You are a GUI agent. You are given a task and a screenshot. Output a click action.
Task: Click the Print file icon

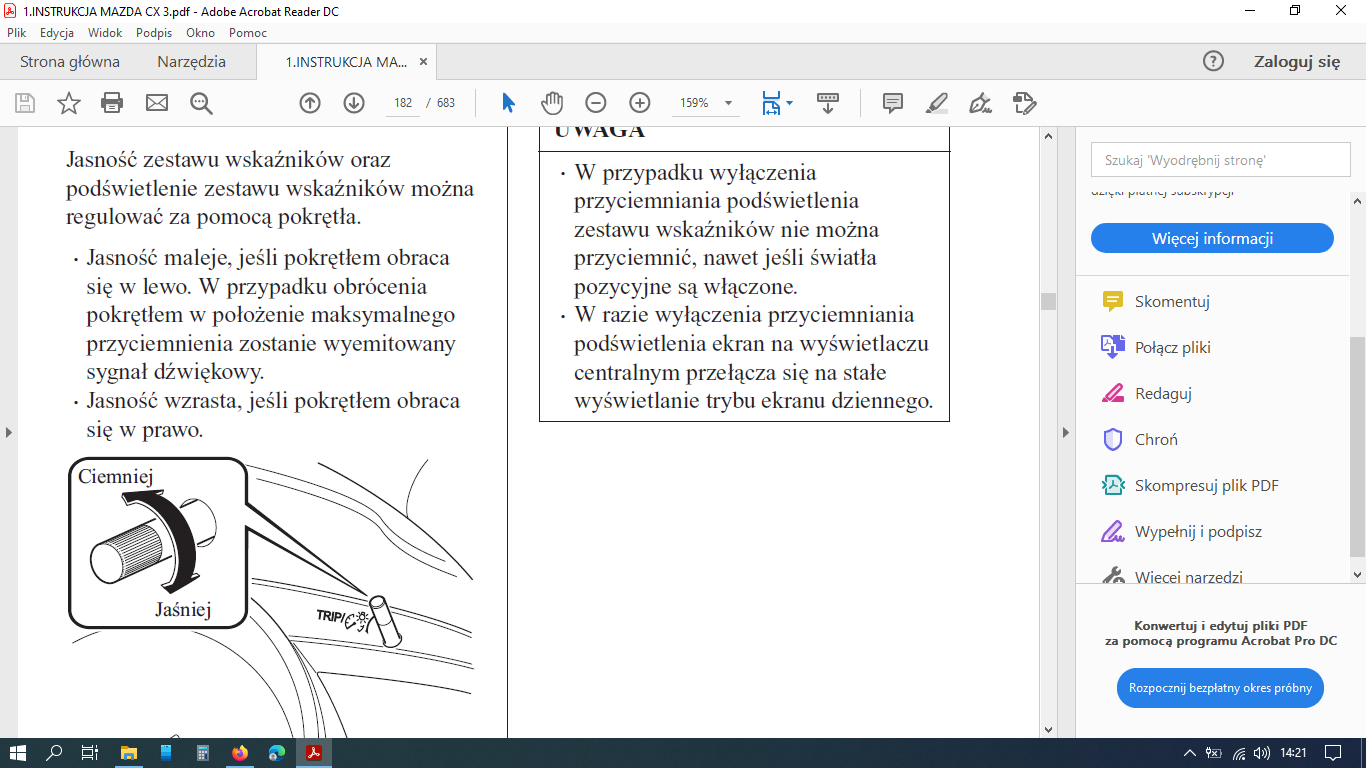[x=112, y=103]
